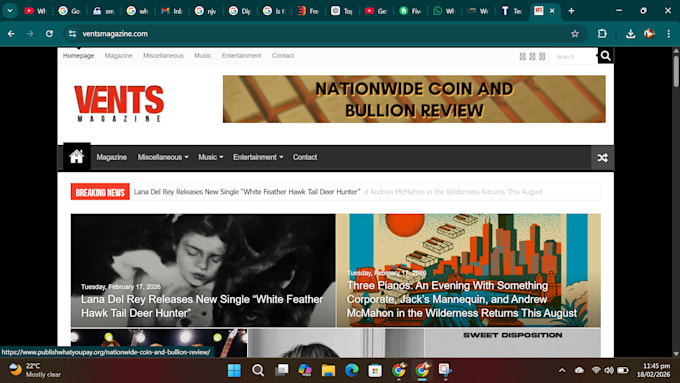Viewport: 680px width, 383px height.
Task: Switch to the Fiverr tab
Action: (x=410, y=11)
